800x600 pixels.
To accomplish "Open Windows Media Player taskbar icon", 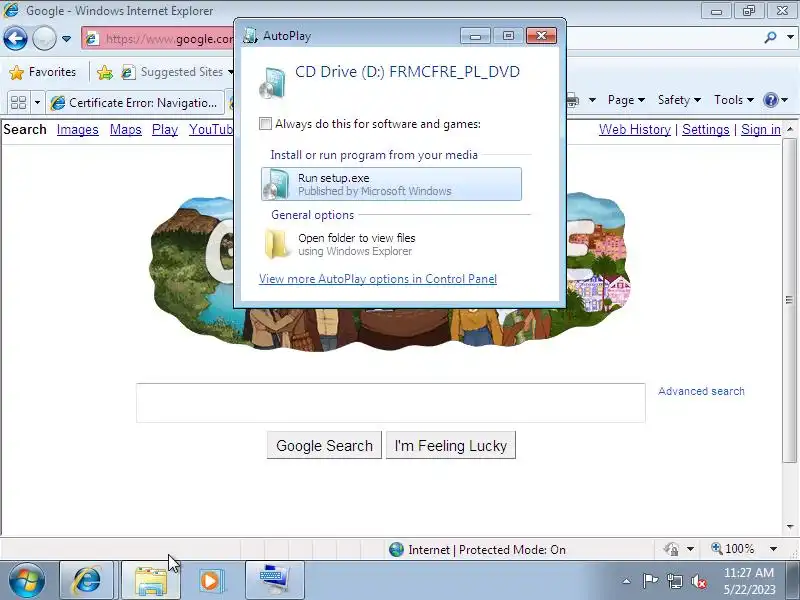I will point(211,581).
